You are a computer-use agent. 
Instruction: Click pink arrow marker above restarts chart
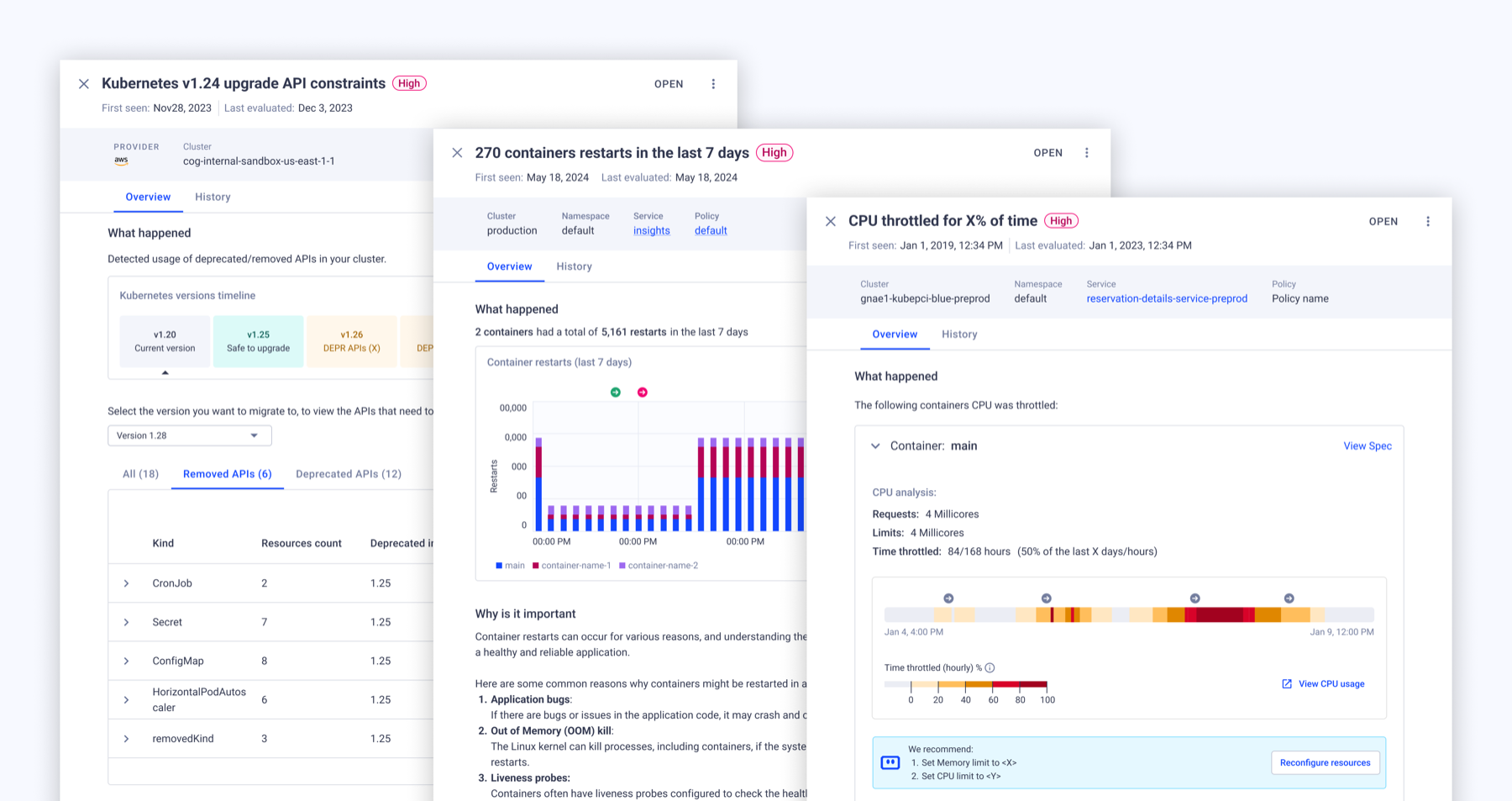(643, 393)
